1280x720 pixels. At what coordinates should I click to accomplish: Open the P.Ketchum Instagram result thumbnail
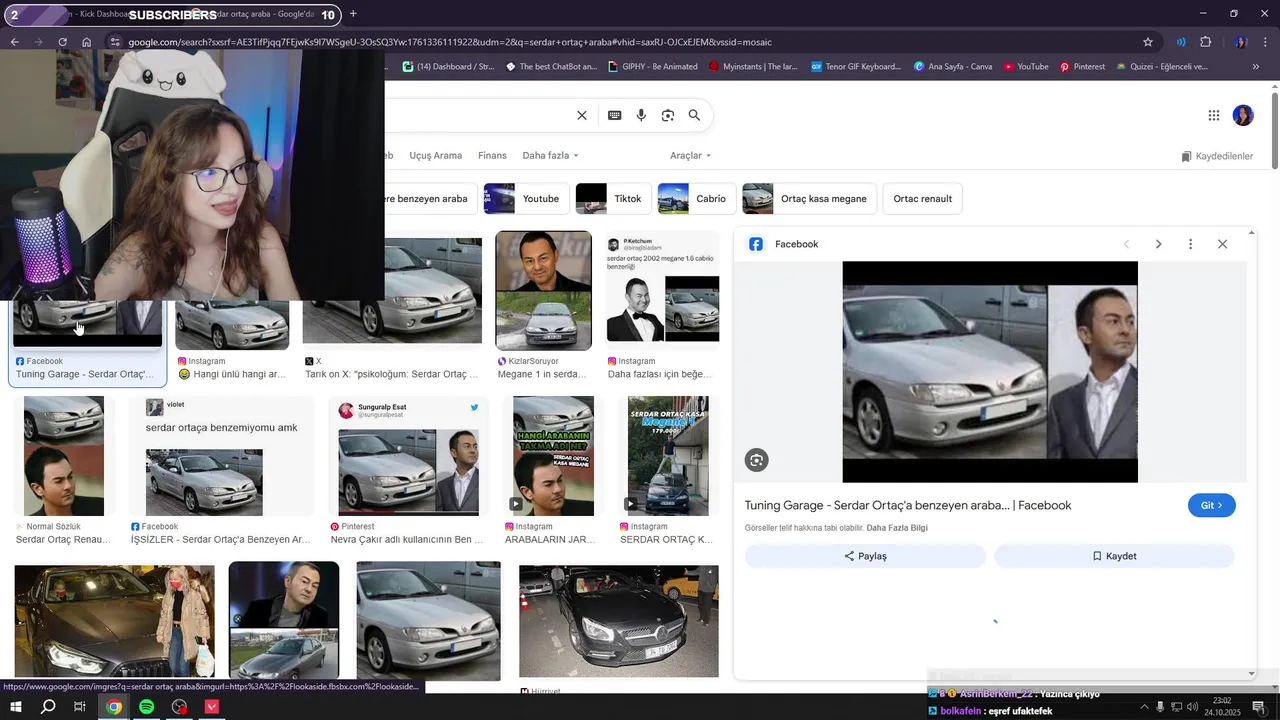[662, 291]
